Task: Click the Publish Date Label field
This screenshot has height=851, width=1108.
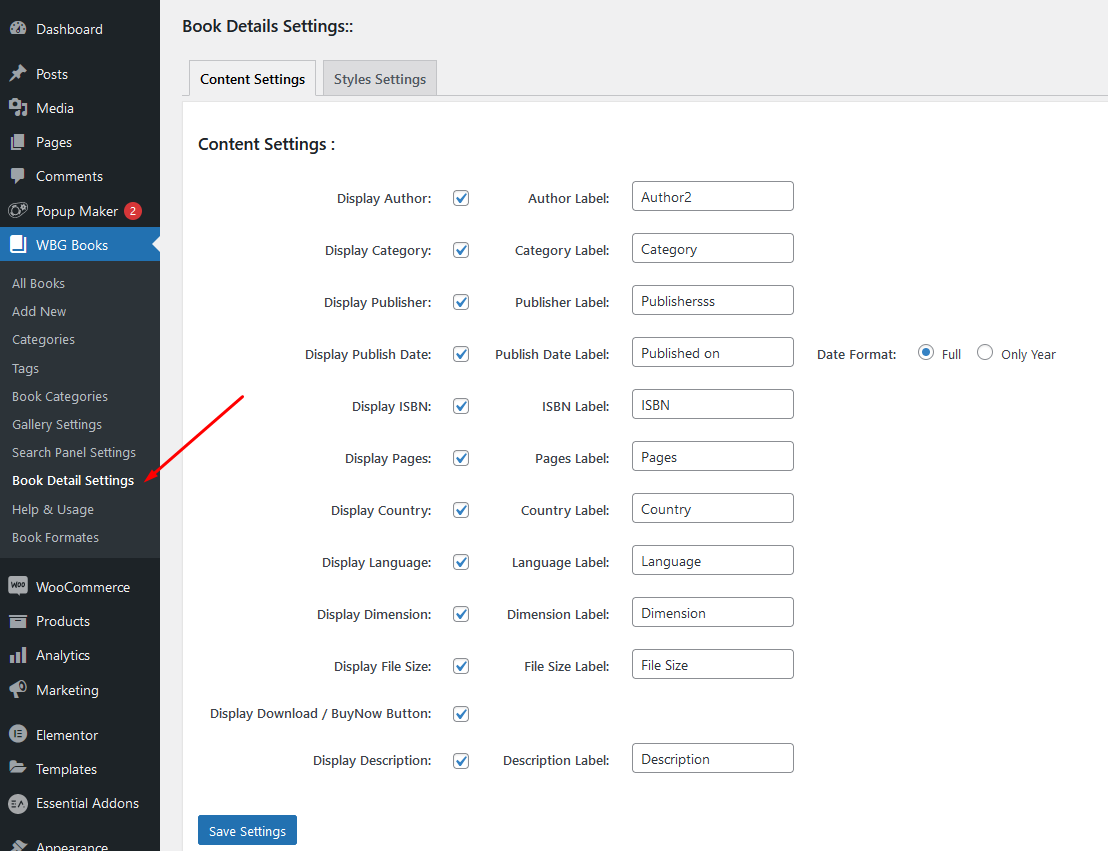Action: 712,352
